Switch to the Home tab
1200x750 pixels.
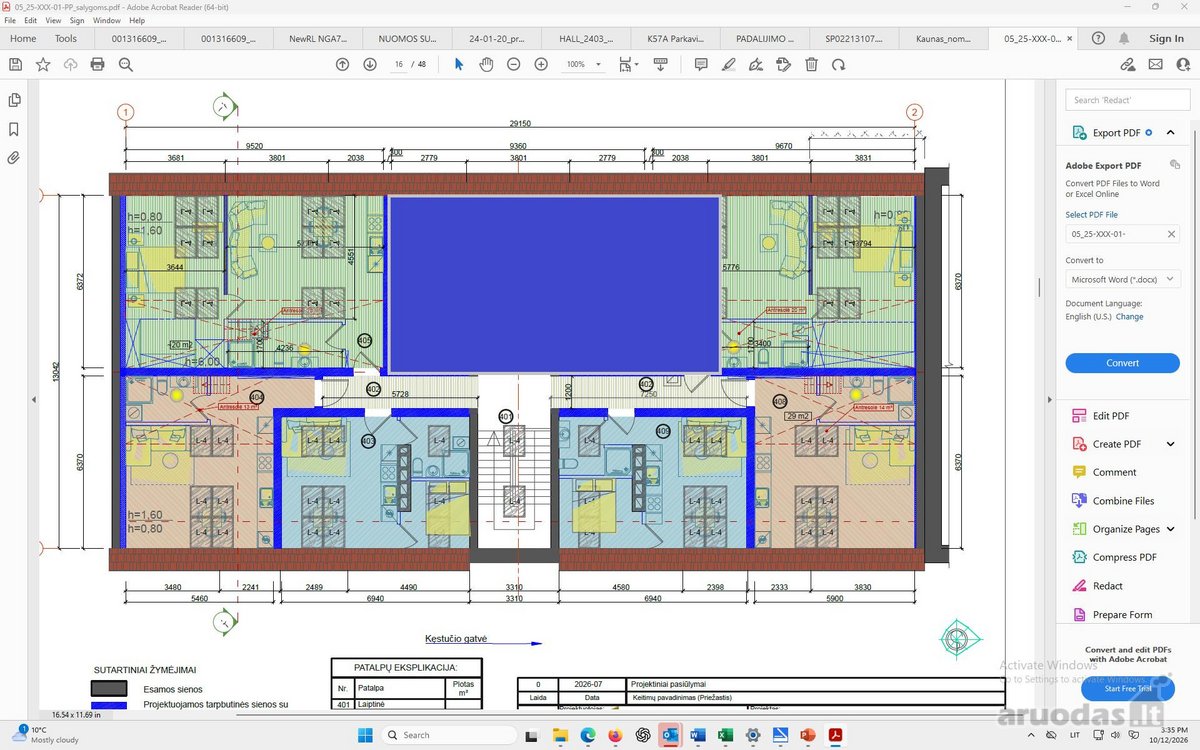point(23,38)
